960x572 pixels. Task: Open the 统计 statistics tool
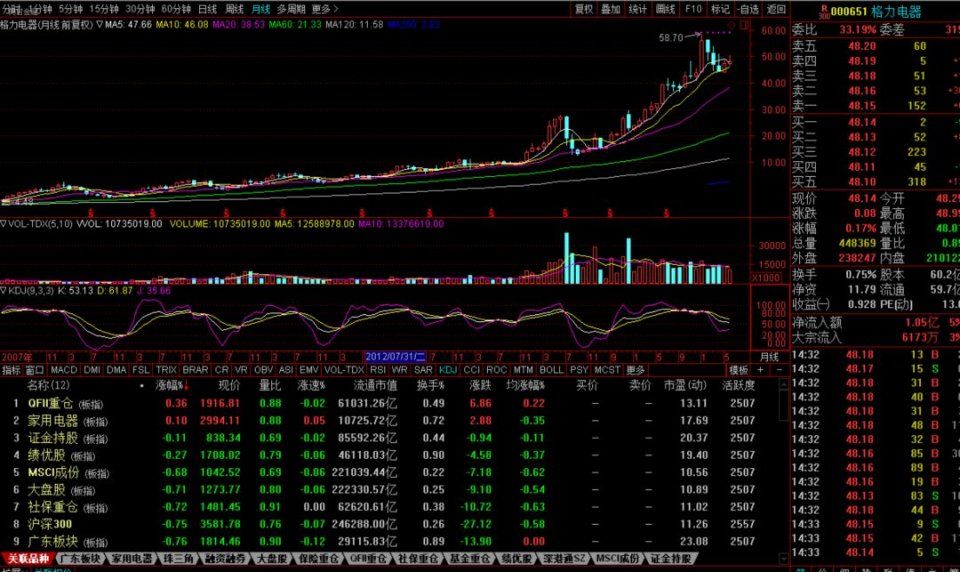[638, 9]
